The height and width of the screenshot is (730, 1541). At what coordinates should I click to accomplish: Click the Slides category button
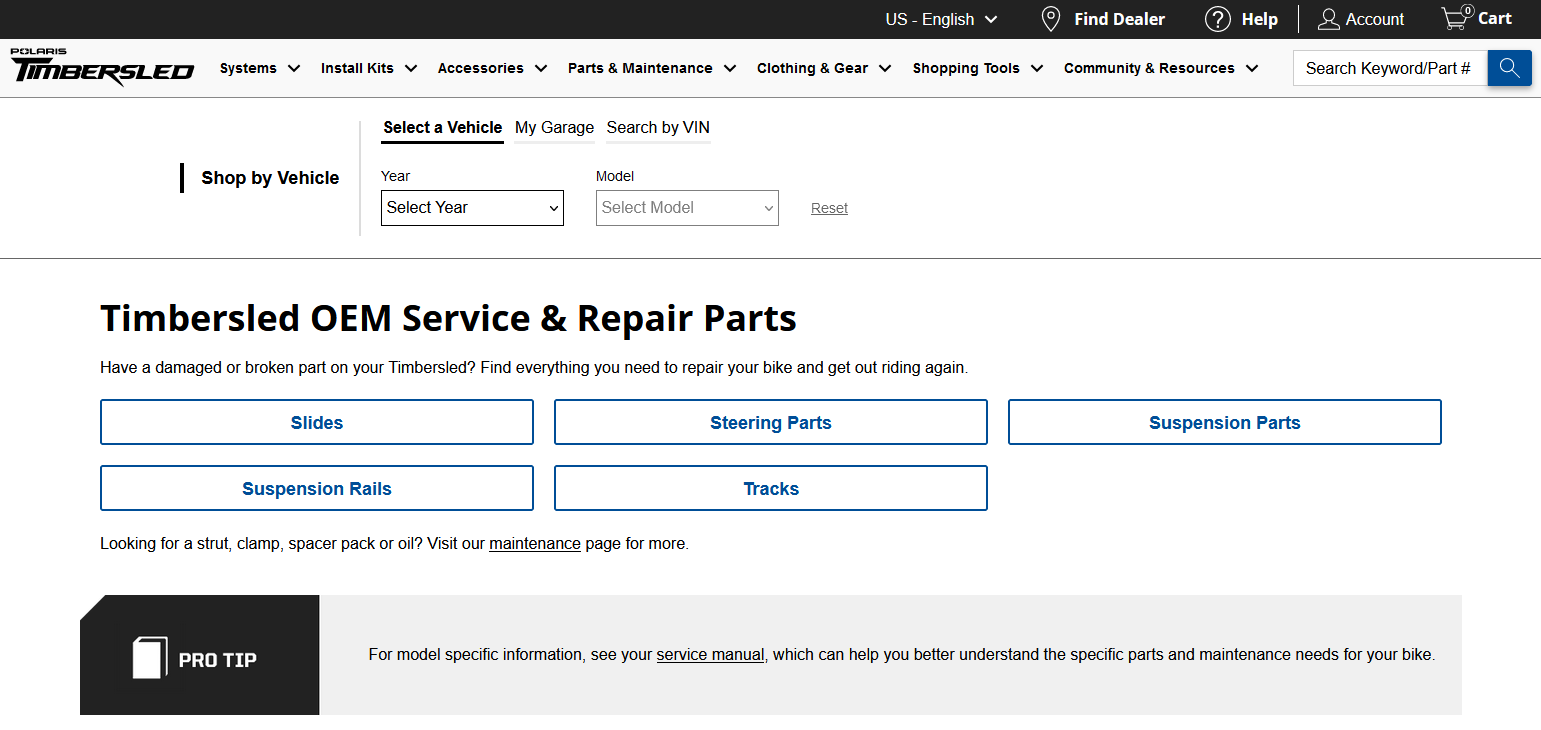point(317,423)
